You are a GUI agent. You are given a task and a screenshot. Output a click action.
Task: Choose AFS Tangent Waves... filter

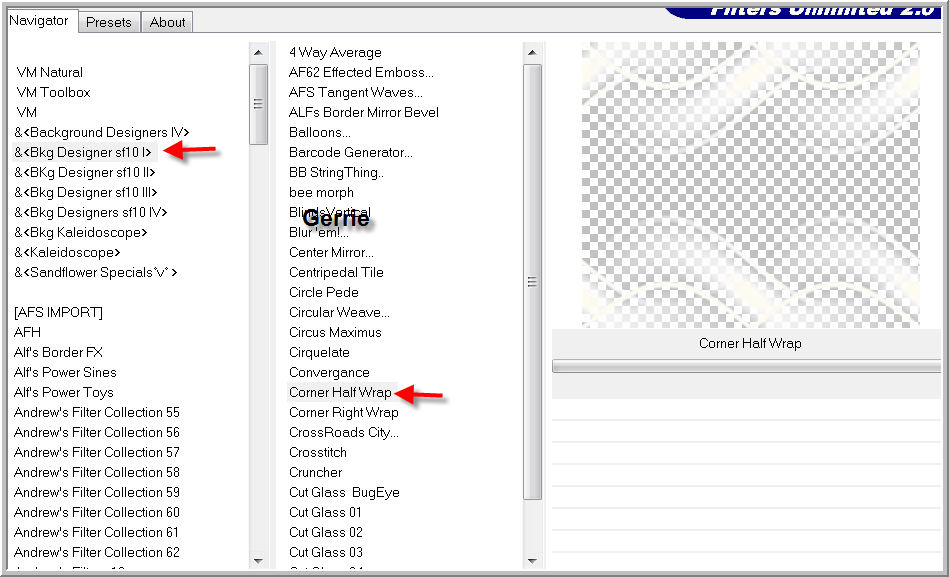356,93
